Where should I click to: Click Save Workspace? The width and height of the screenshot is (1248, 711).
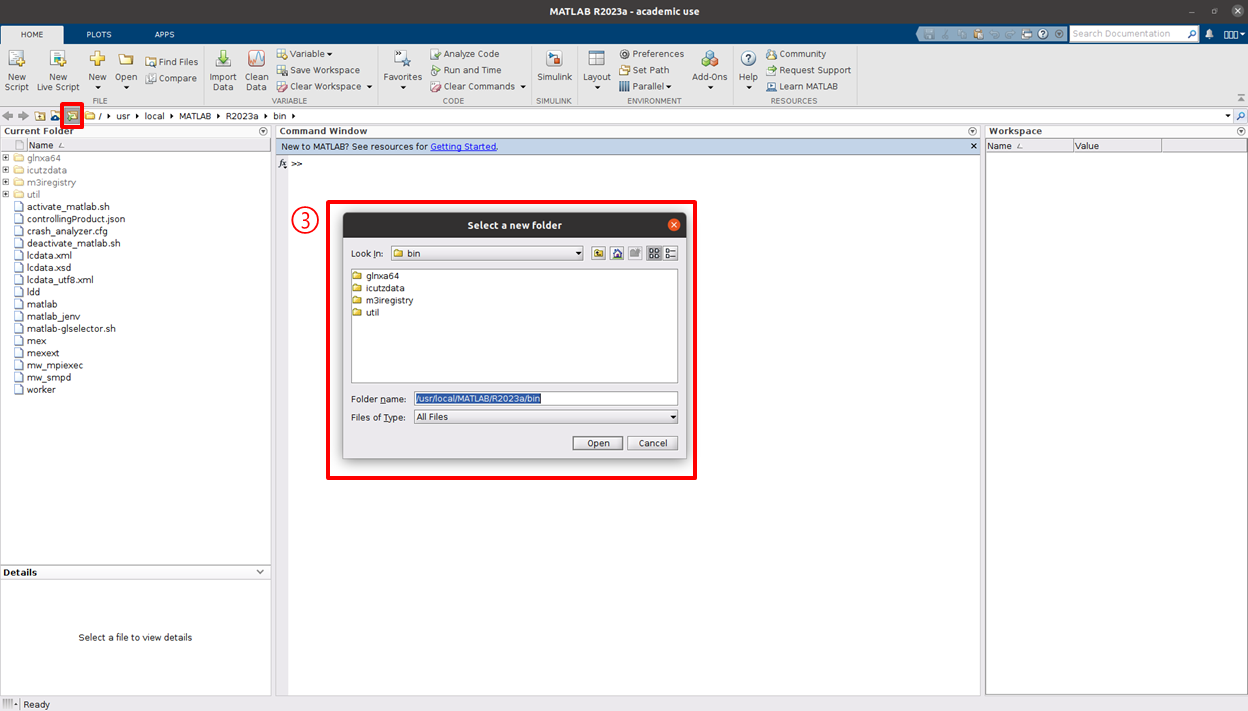[x=318, y=70]
